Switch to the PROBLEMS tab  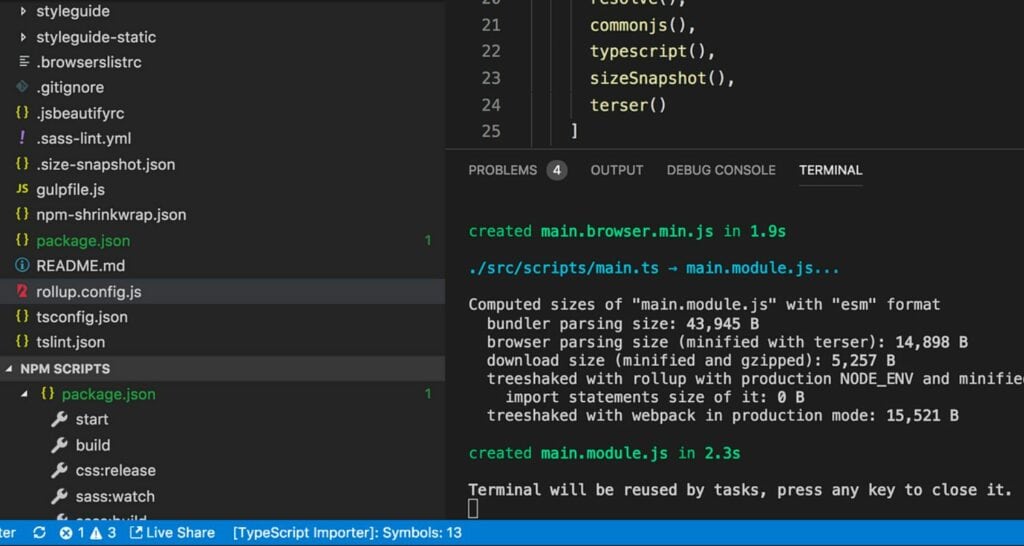pyautogui.click(x=502, y=170)
